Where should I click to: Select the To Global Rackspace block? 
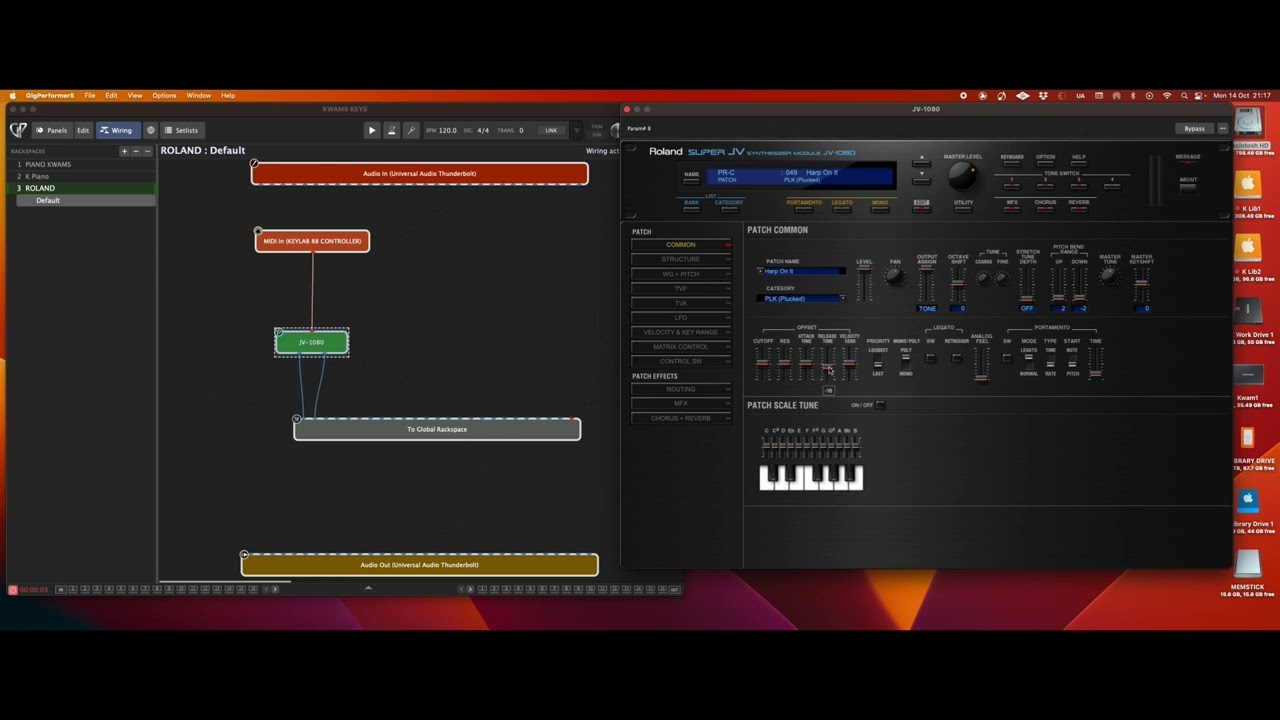coord(437,429)
